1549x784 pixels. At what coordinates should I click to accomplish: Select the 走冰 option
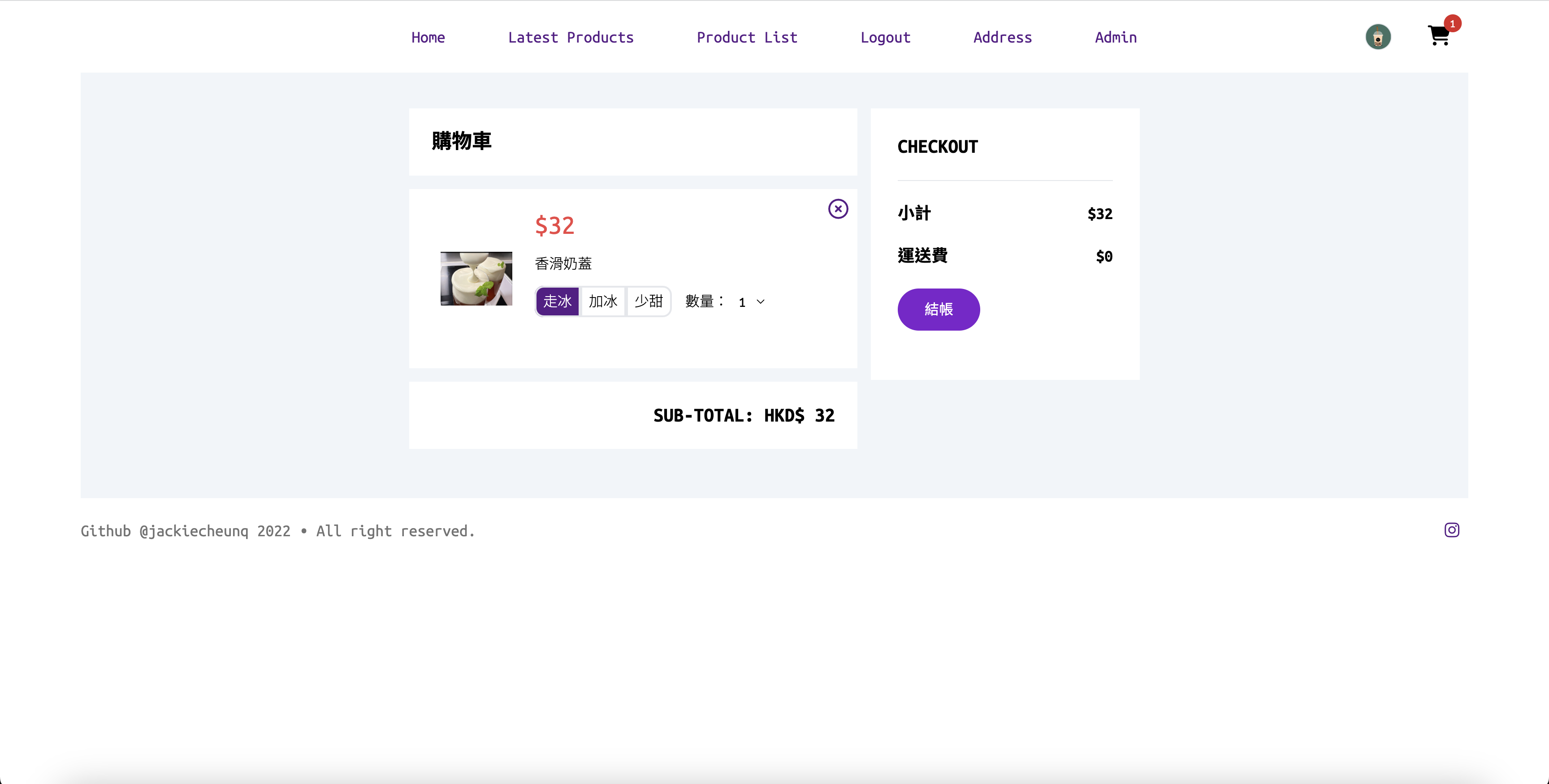click(557, 301)
